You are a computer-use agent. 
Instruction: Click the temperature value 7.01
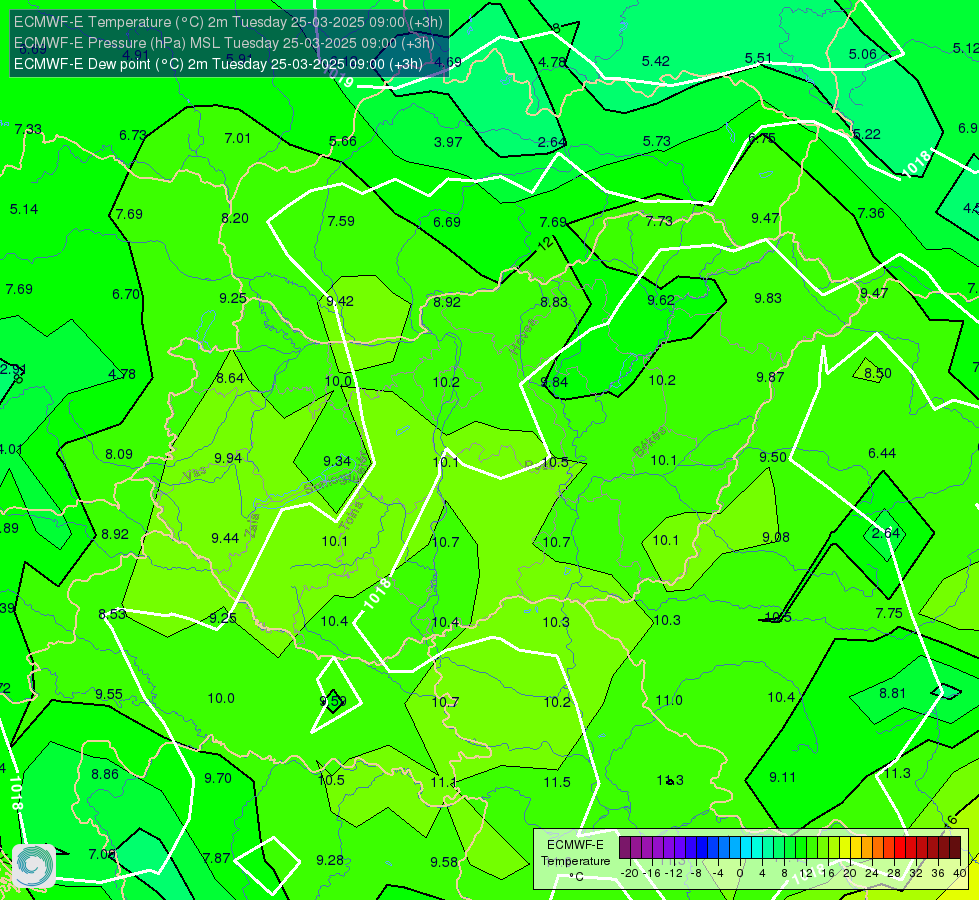click(x=237, y=138)
